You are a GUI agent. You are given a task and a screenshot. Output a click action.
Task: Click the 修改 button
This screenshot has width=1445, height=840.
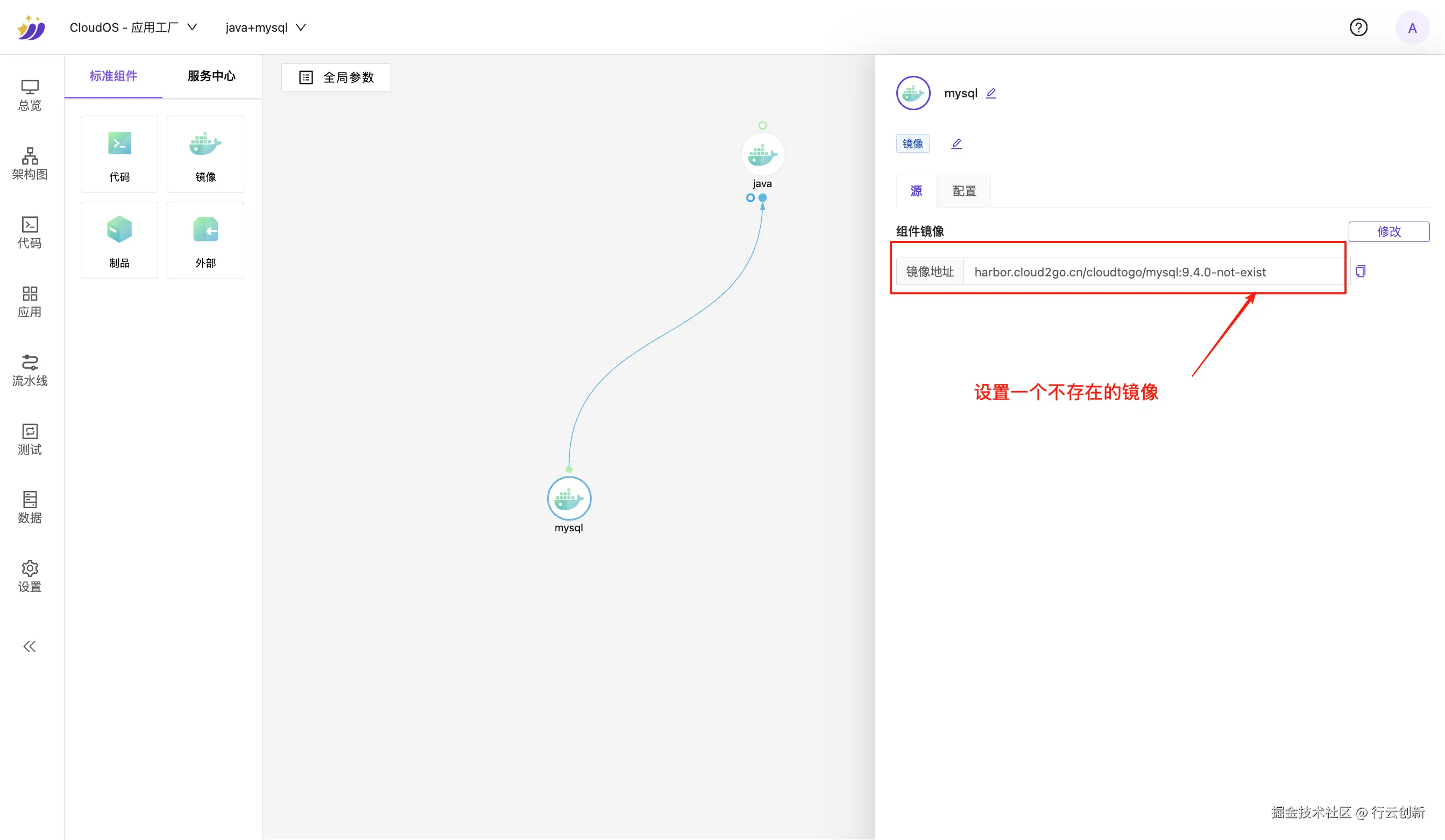[x=1389, y=232]
